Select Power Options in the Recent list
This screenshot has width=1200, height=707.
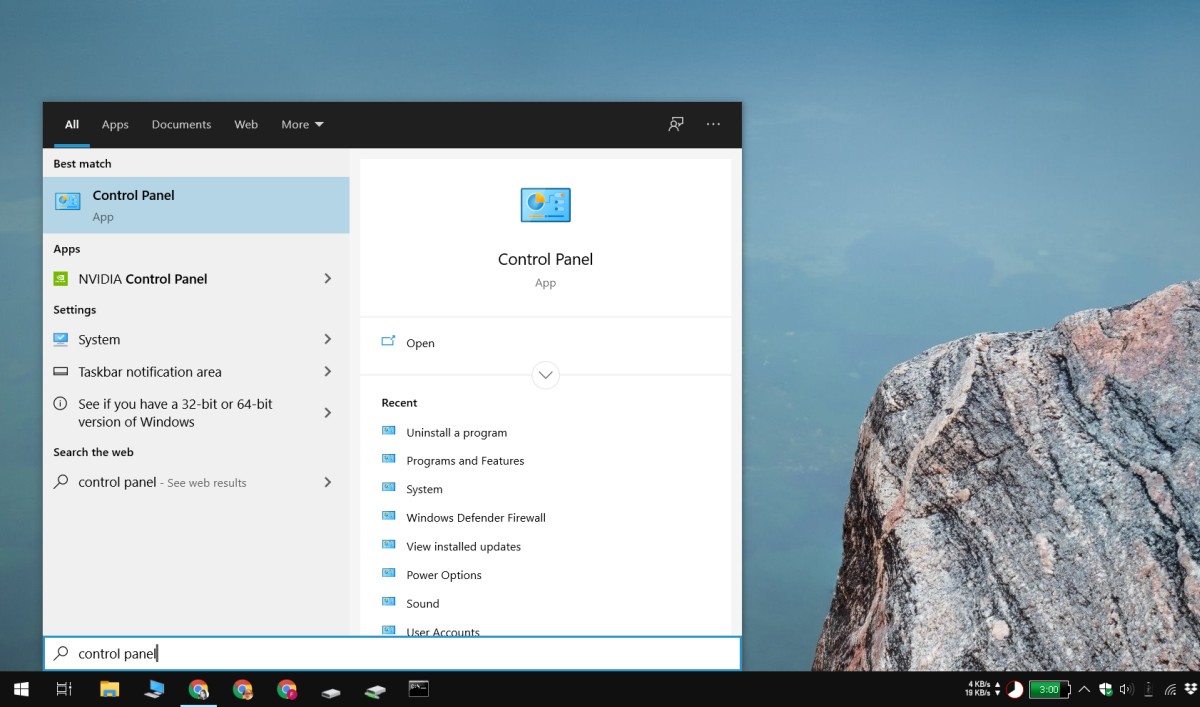[444, 574]
